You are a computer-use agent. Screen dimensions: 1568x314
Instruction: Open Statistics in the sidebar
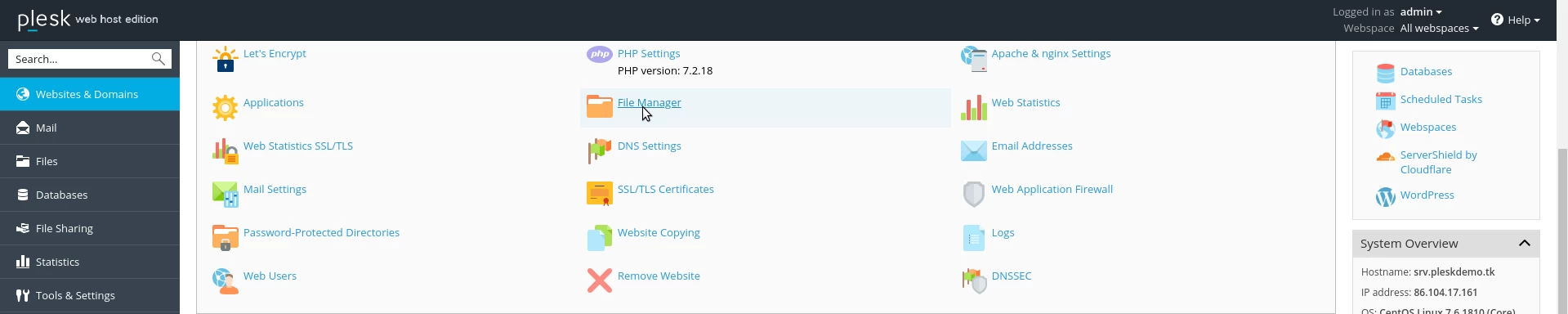click(90, 262)
